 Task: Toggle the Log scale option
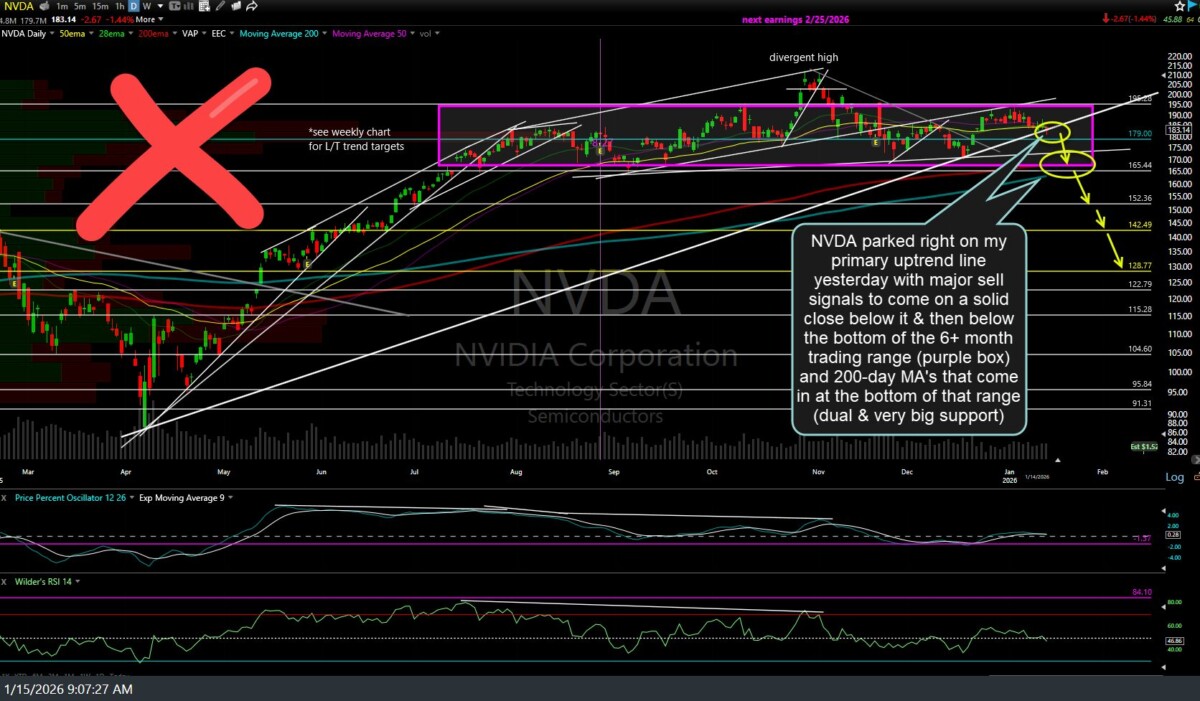pos(1175,477)
